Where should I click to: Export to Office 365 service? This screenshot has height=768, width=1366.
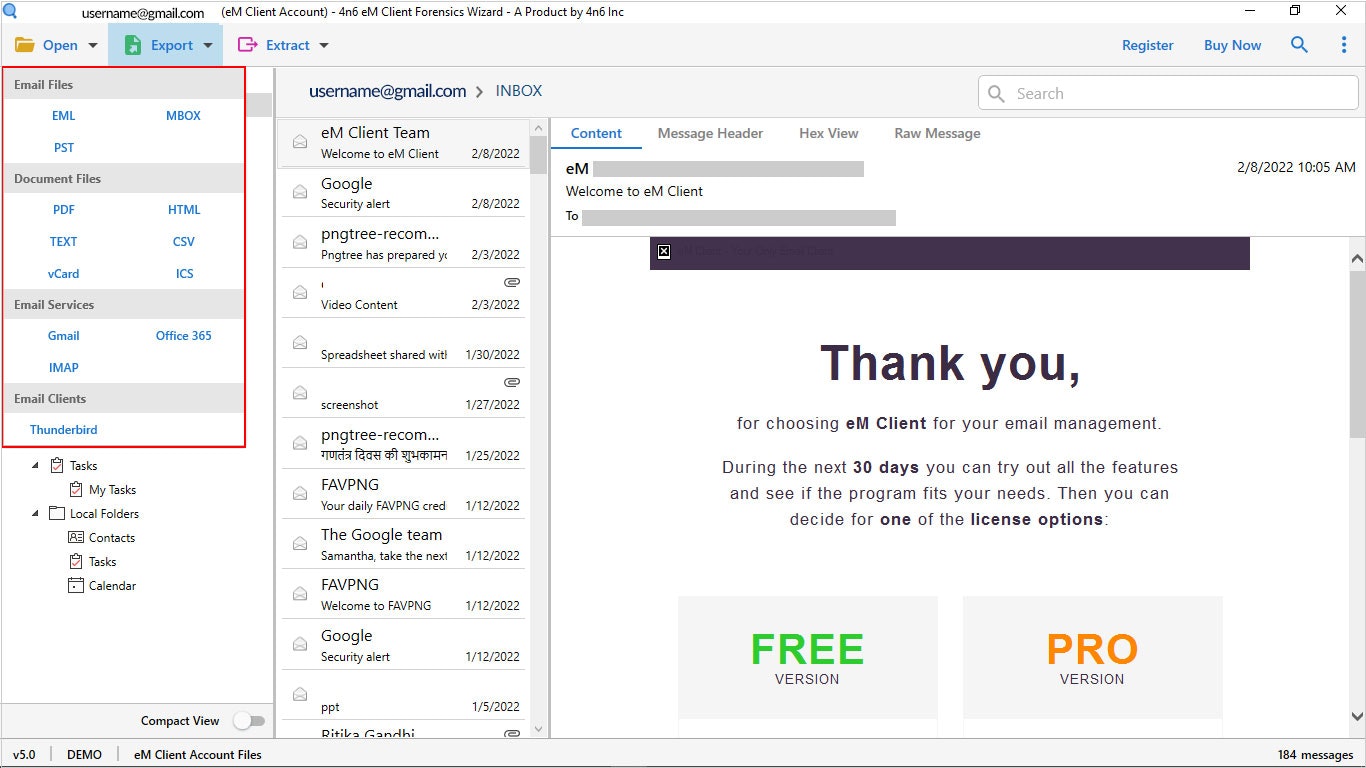[x=184, y=336]
